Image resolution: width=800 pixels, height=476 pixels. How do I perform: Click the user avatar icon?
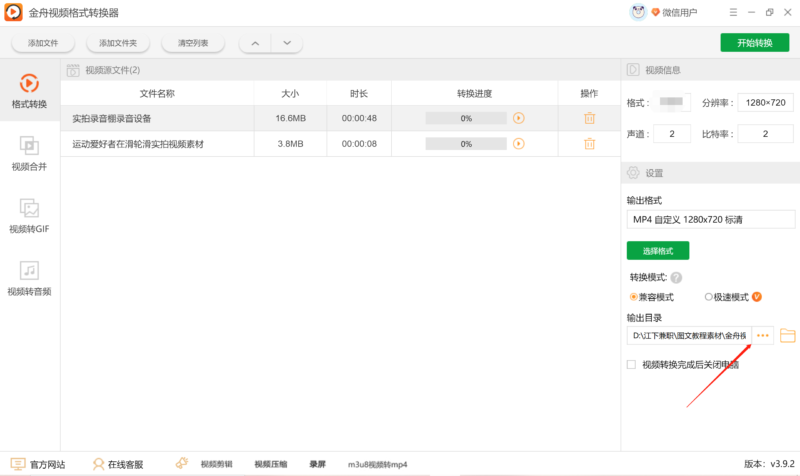(x=638, y=12)
